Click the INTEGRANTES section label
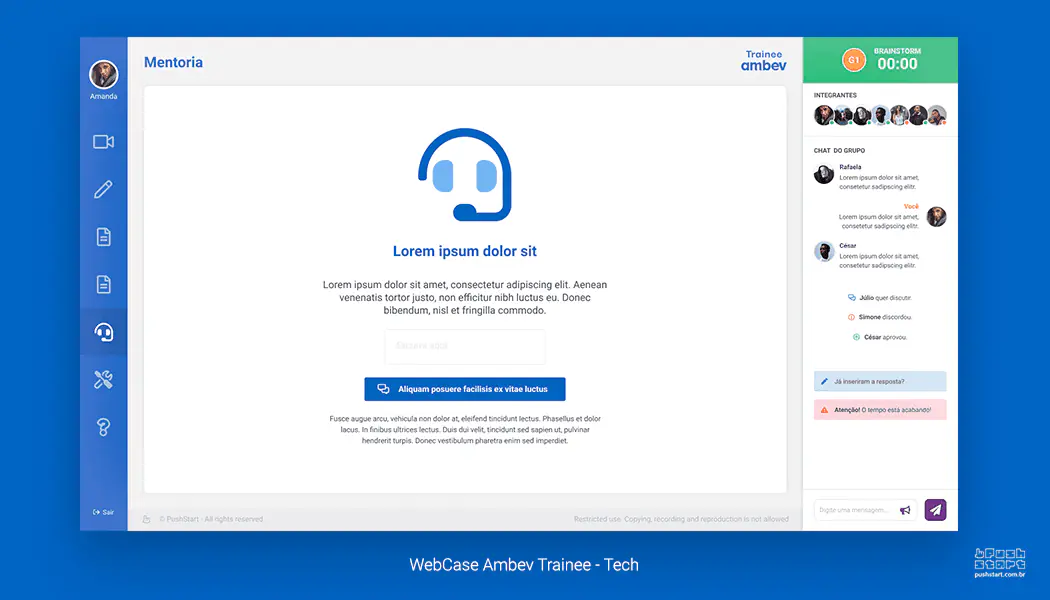This screenshot has width=1050, height=600. (x=835, y=95)
